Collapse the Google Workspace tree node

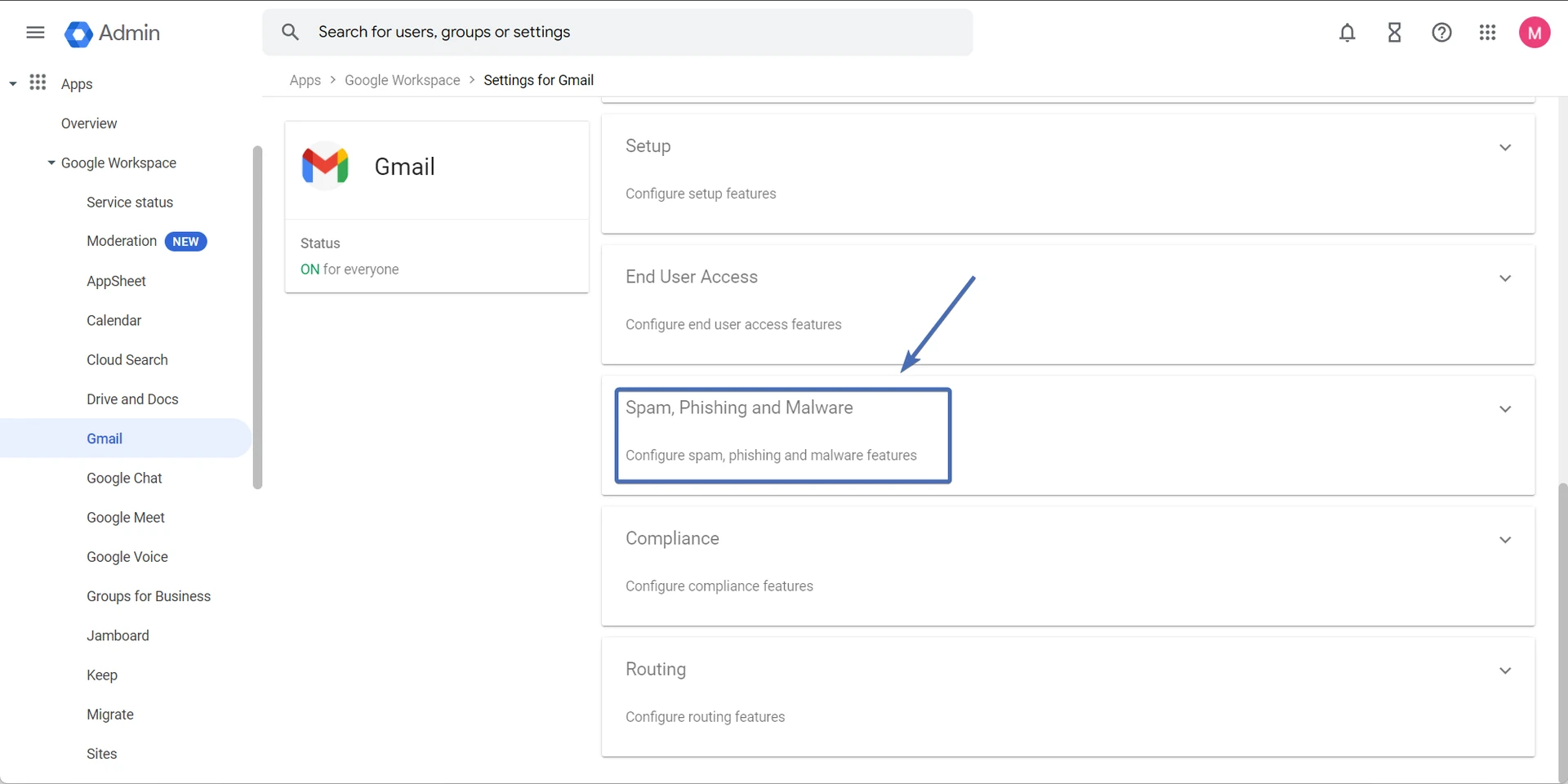pyautogui.click(x=51, y=163)
